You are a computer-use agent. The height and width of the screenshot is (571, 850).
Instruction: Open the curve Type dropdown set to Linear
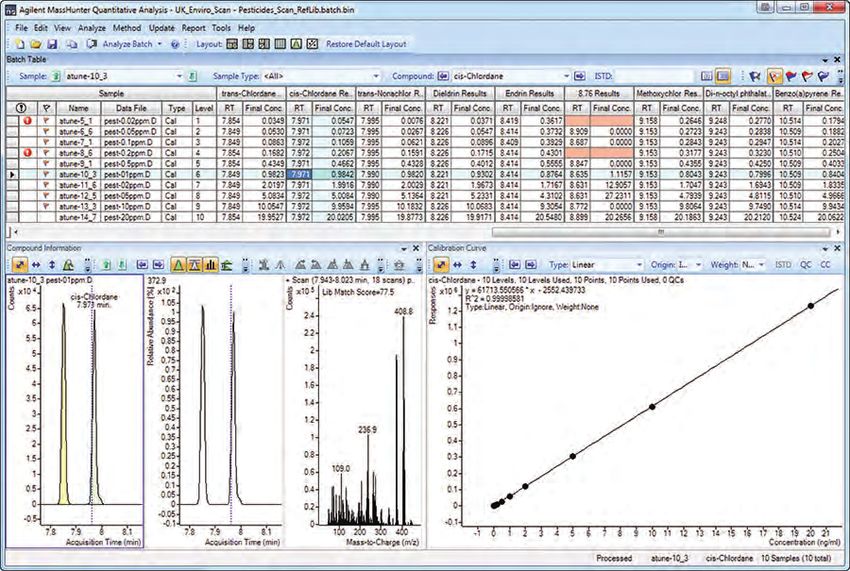coord(639,265)
